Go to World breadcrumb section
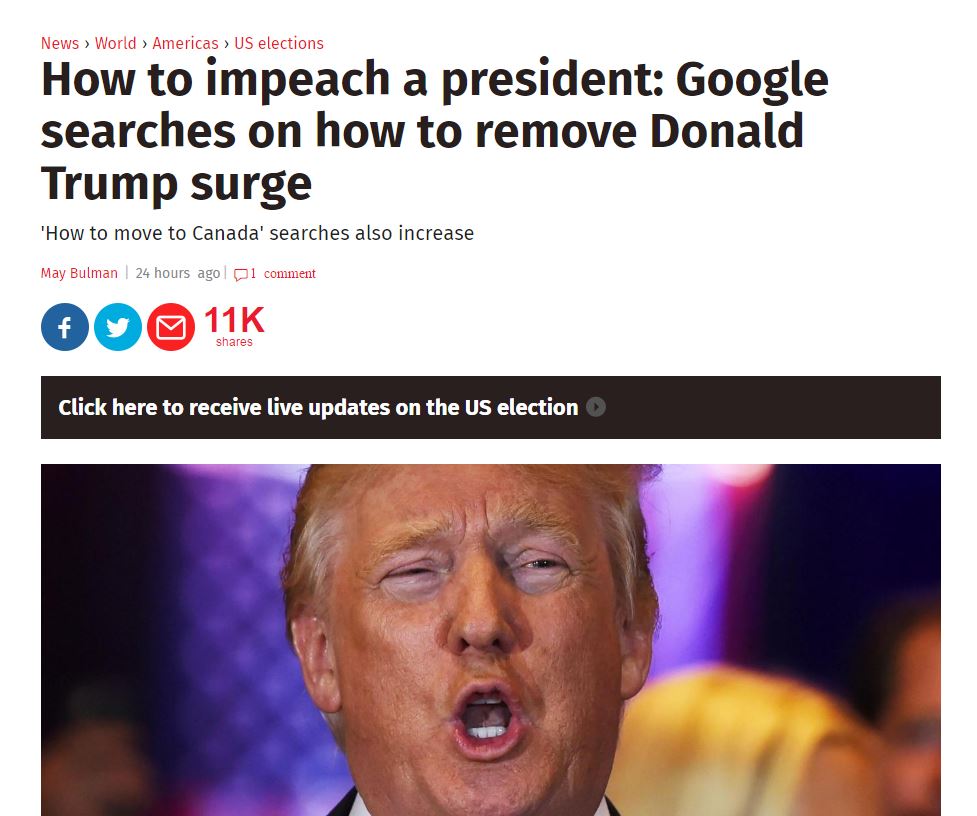 click(x=115, y=43)
